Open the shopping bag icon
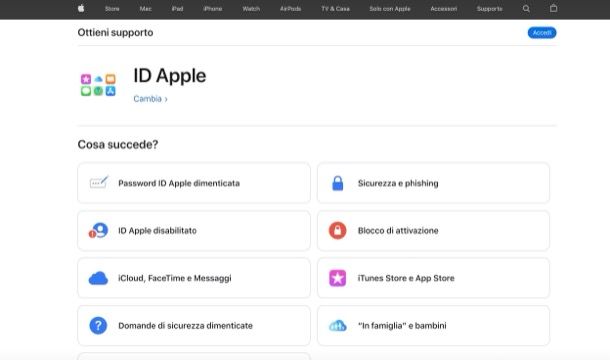 tap(553, 8)
